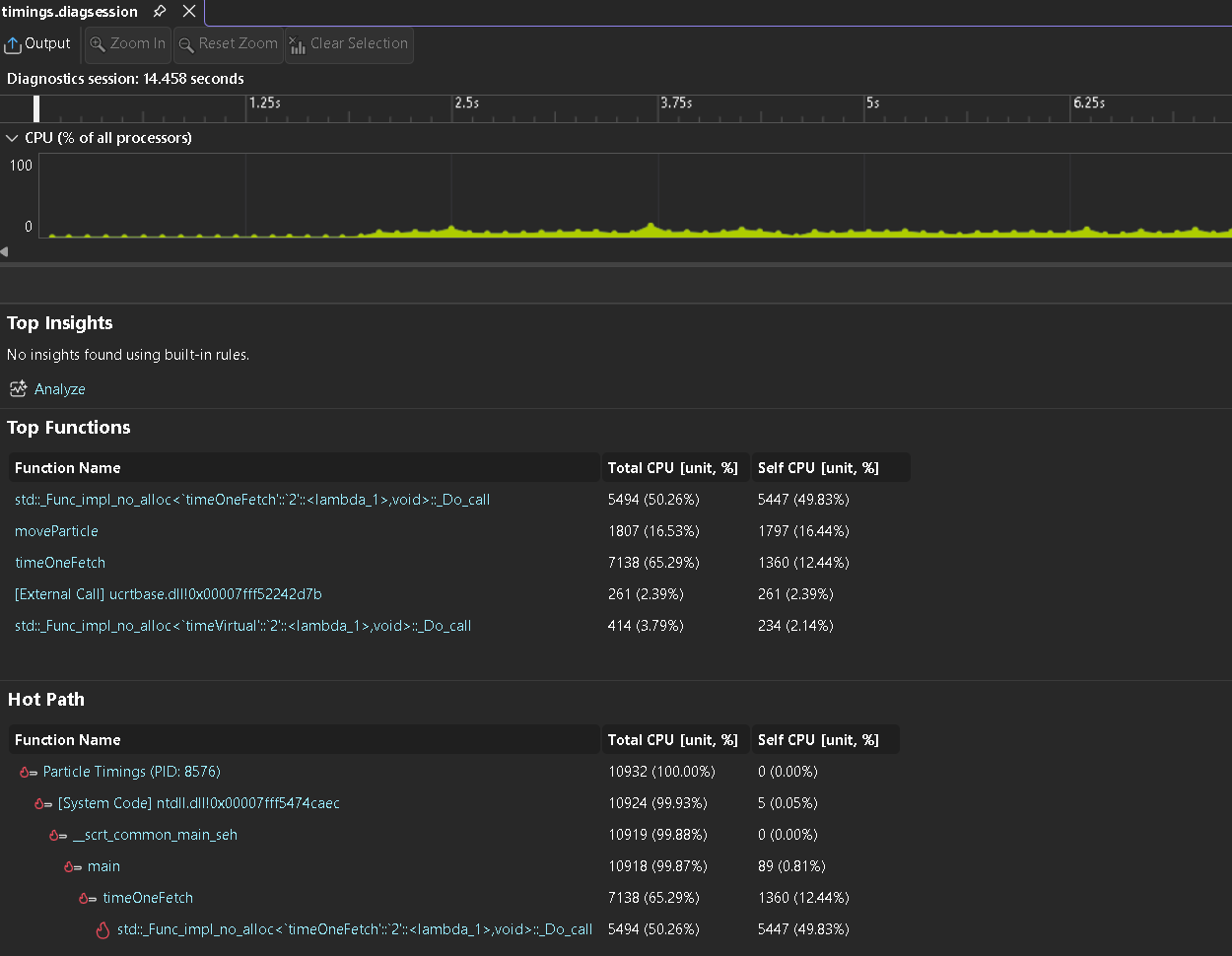1232x956 pixels.
Task: Click the Zoom In toolbar button
Action: 128,43
